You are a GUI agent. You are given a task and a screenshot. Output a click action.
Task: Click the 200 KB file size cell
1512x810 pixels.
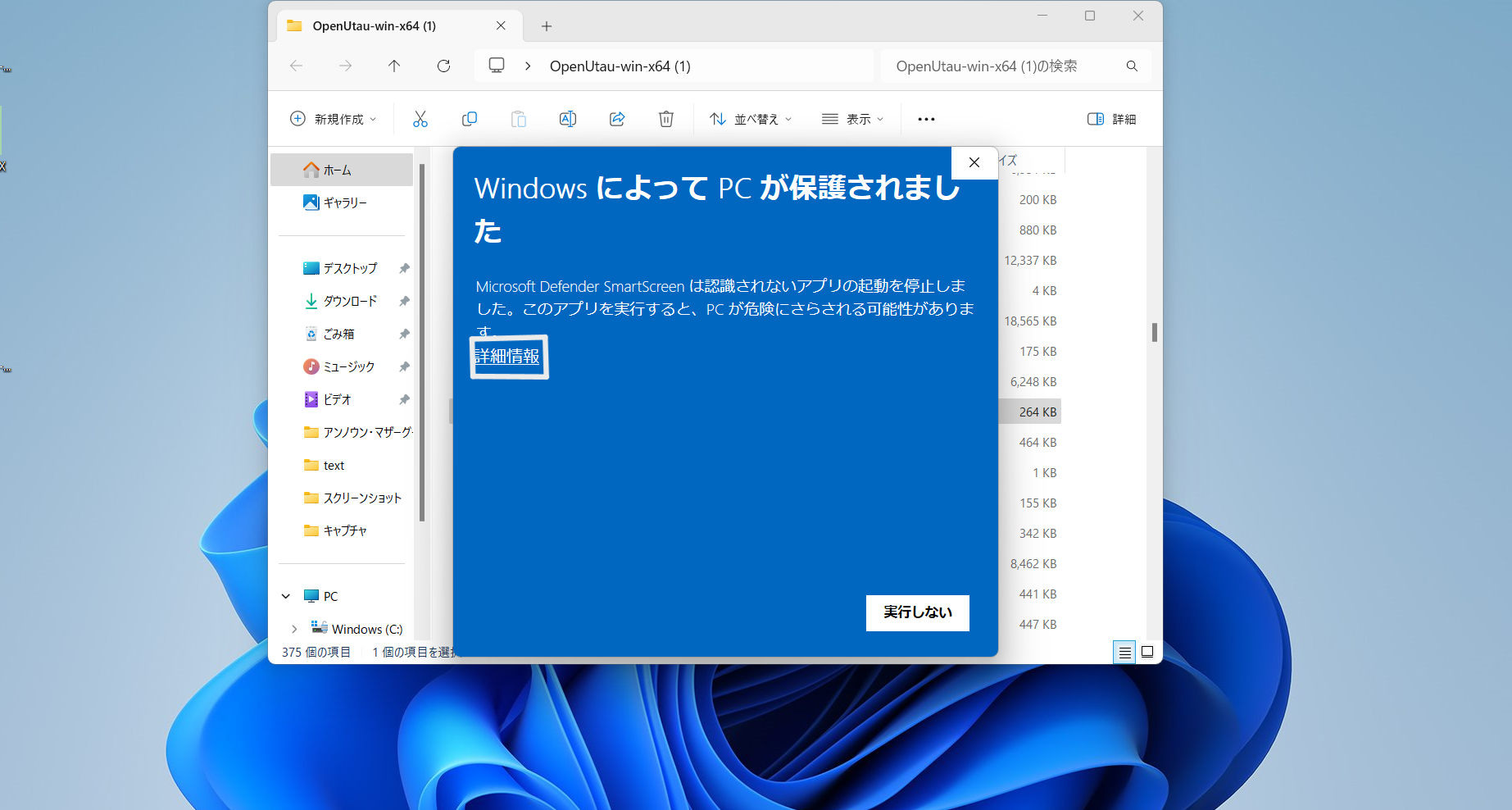pyautogui.click(x=1038, y=199)
